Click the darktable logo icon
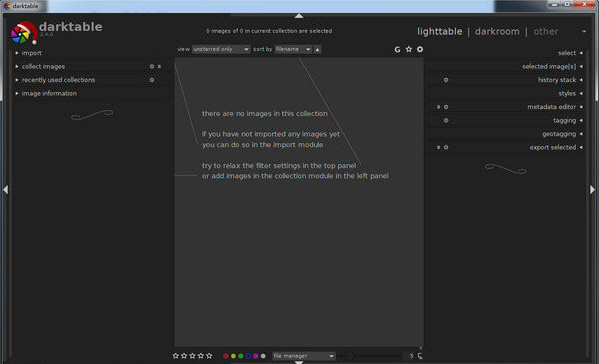This screenshot has height=364, width=599. coord(24,33)
